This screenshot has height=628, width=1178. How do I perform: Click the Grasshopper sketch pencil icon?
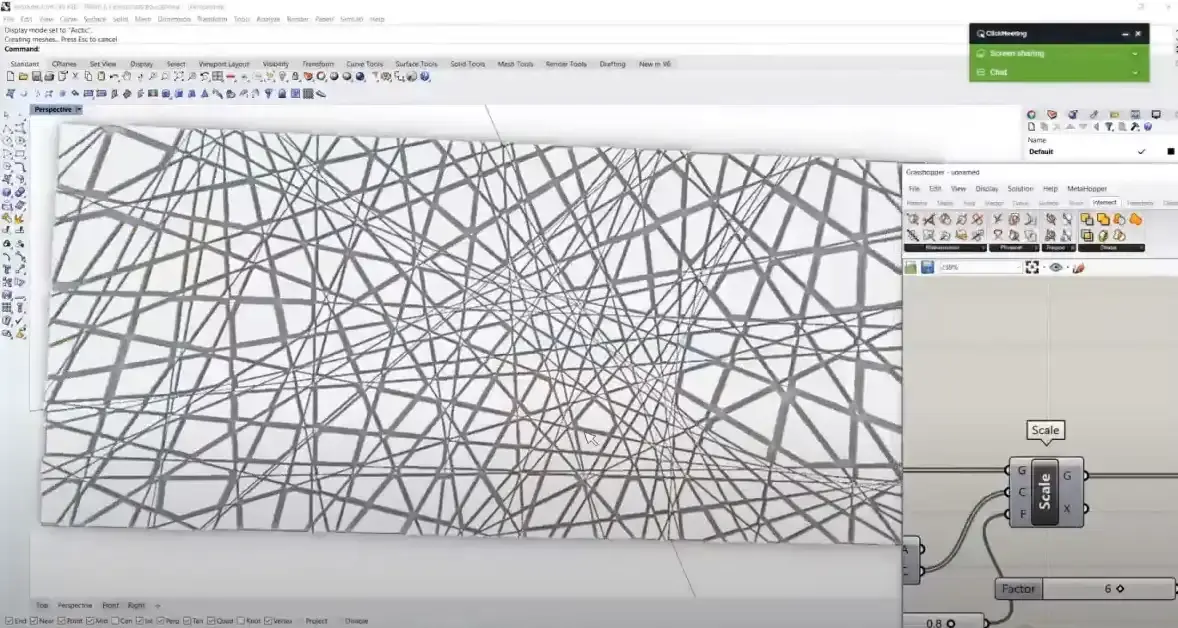(x=1079, y=267)
